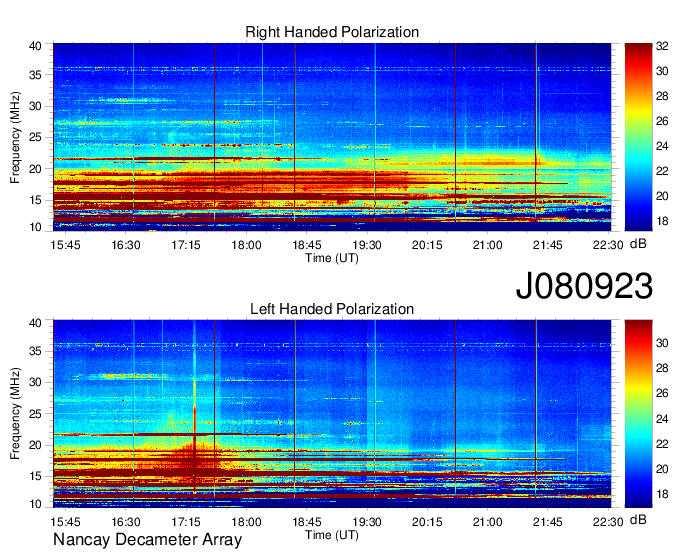Click the 20 MHz tick on right-handed plot
The image size is (680, 552).
[35, 169]
